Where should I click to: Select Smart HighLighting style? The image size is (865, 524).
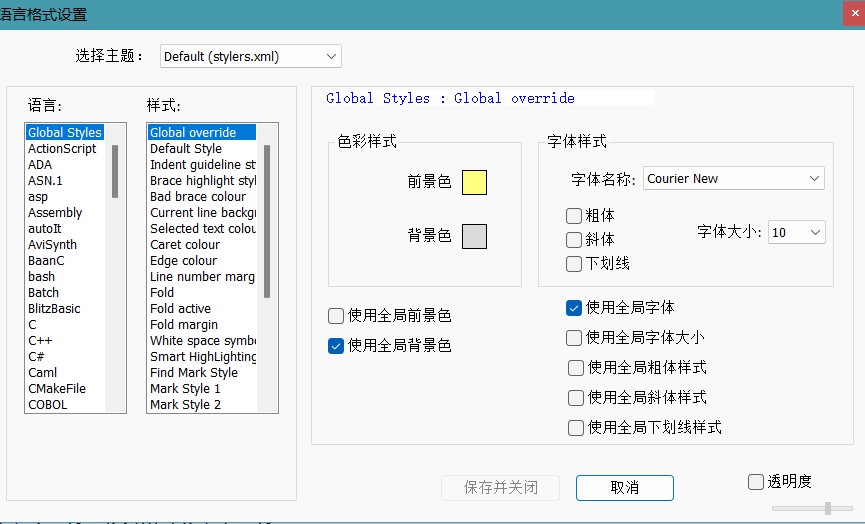203,357
